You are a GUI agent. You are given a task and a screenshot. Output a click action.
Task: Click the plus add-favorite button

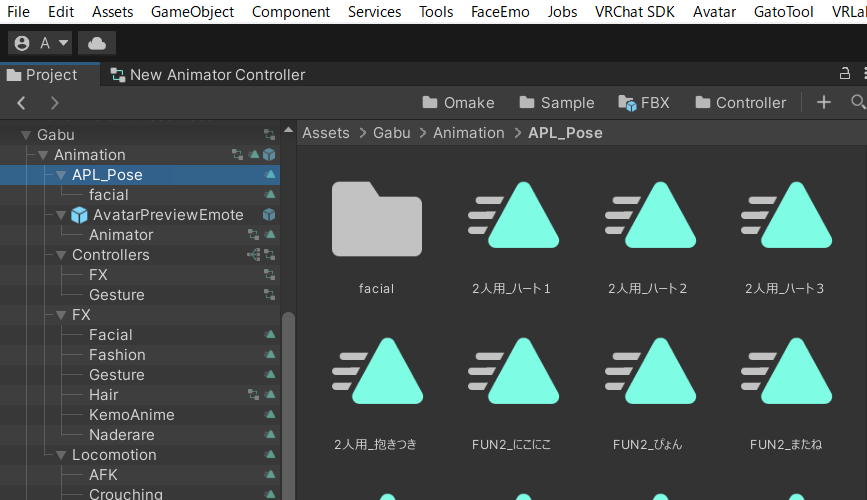point(823,102)
